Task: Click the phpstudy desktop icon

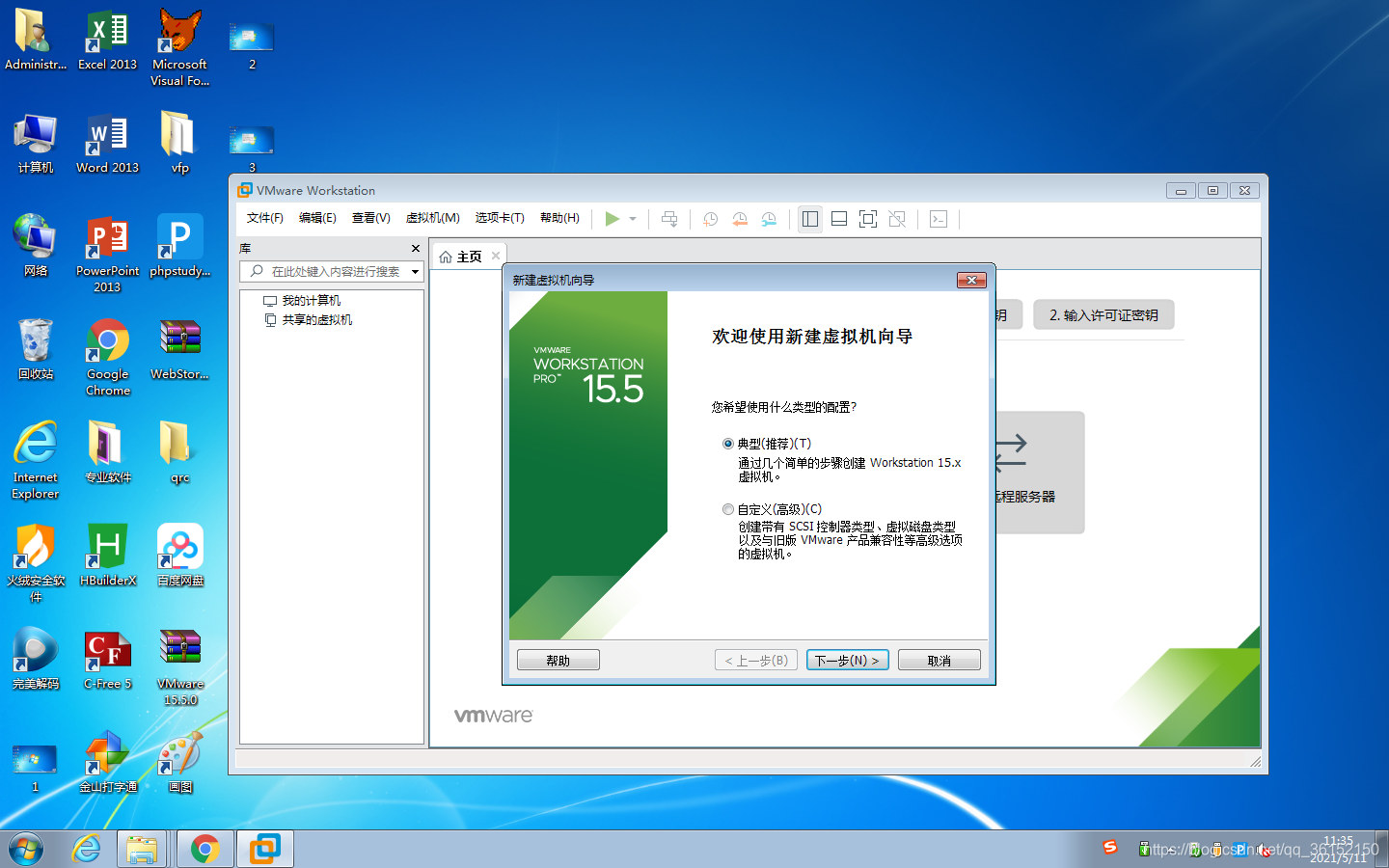Action: tap(179, 247)
